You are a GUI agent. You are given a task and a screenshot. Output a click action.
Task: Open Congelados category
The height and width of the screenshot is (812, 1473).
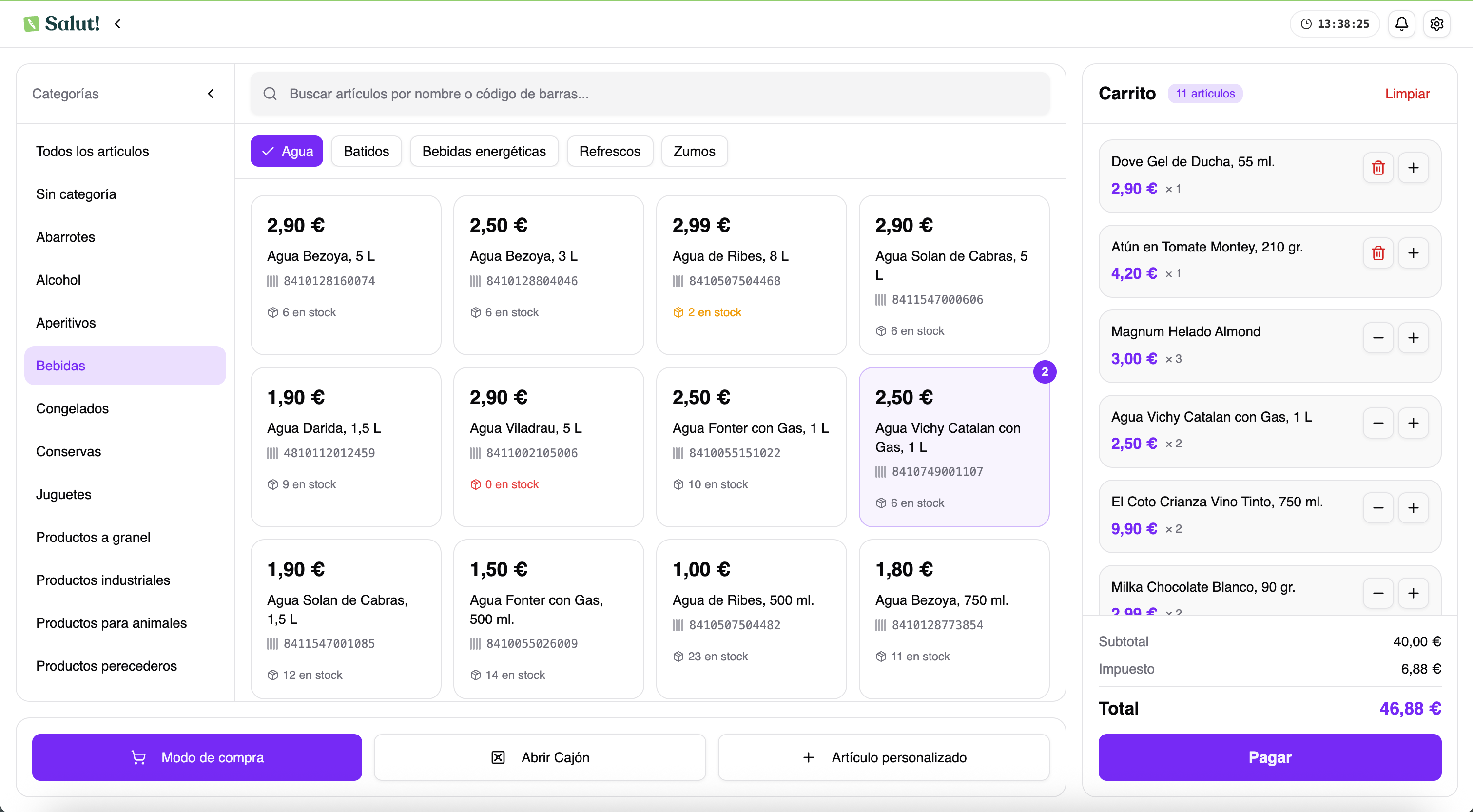pos(125,408)
